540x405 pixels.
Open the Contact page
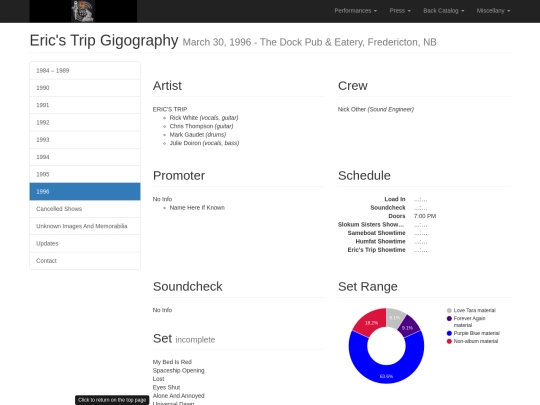tap(85, 261)
